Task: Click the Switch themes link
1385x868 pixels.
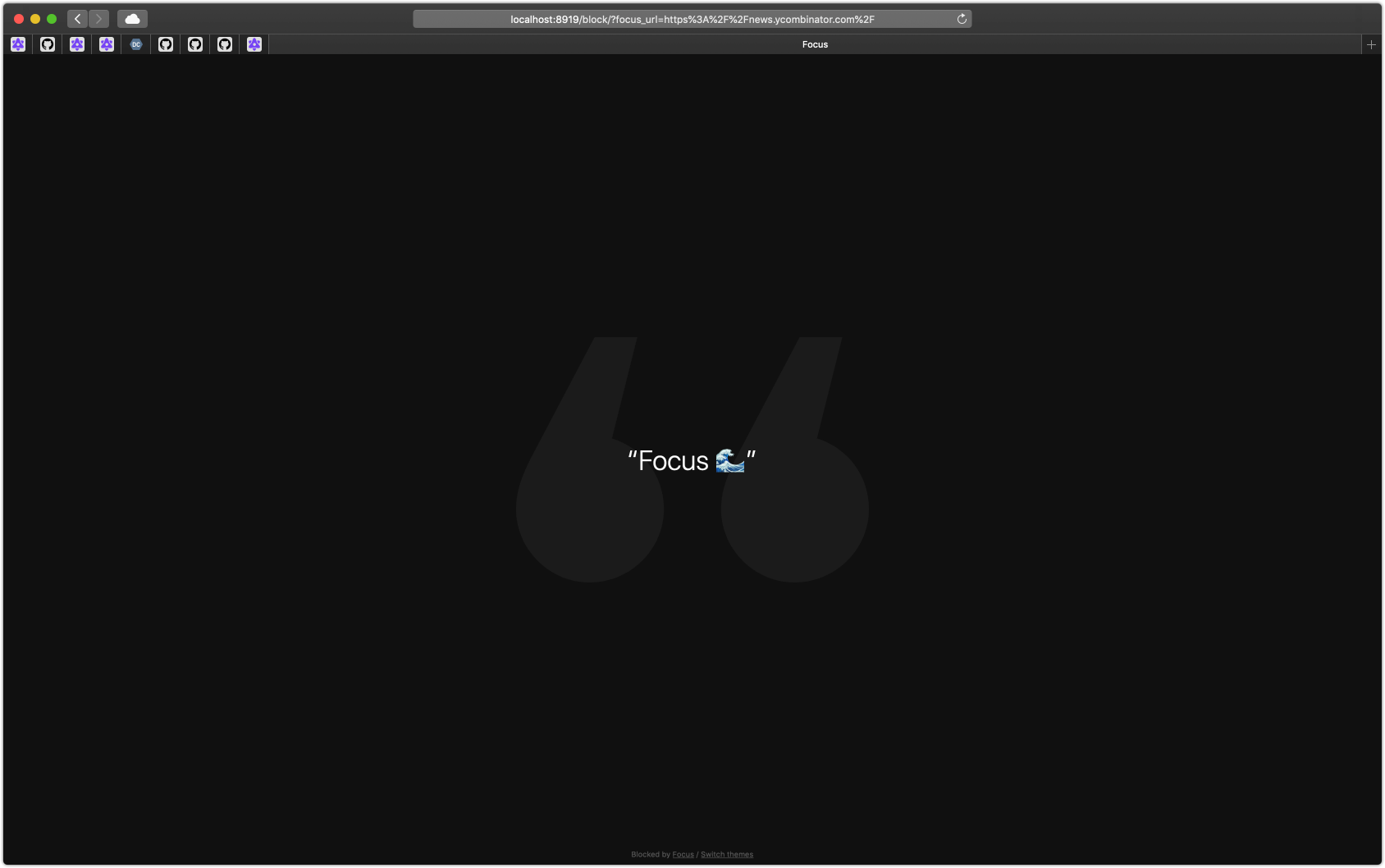Action: coord(727,855)
